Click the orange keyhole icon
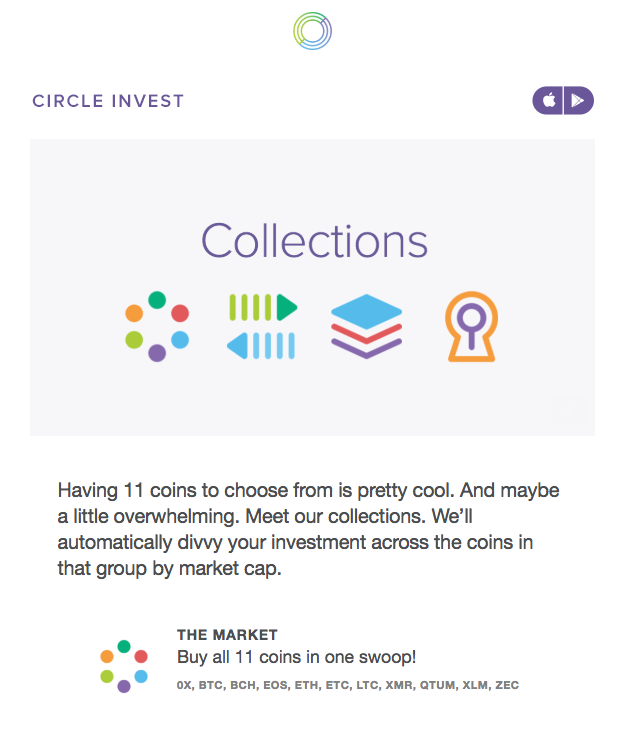 coord(471,326)
